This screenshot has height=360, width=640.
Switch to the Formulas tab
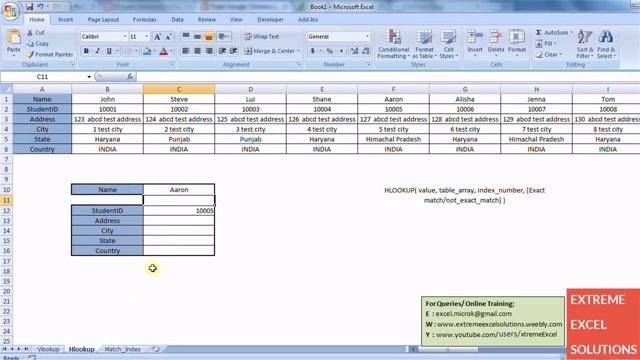coord(144,20)
